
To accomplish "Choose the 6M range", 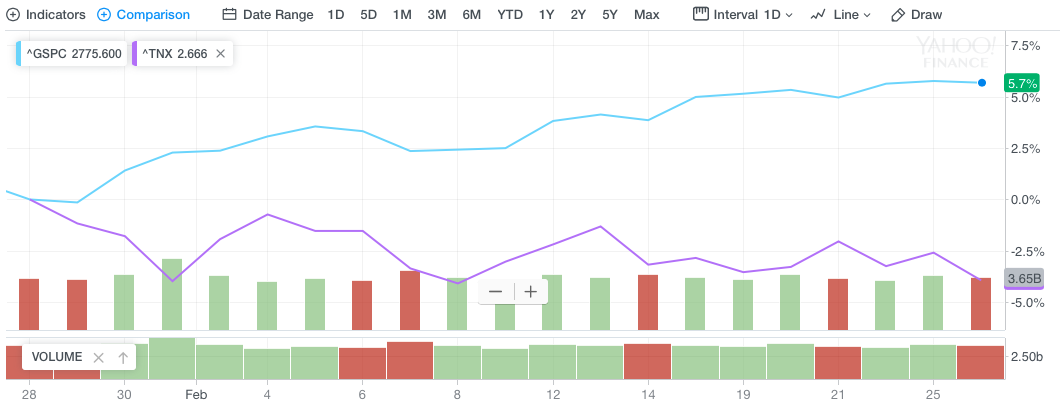I will click(x=470, y=15).
